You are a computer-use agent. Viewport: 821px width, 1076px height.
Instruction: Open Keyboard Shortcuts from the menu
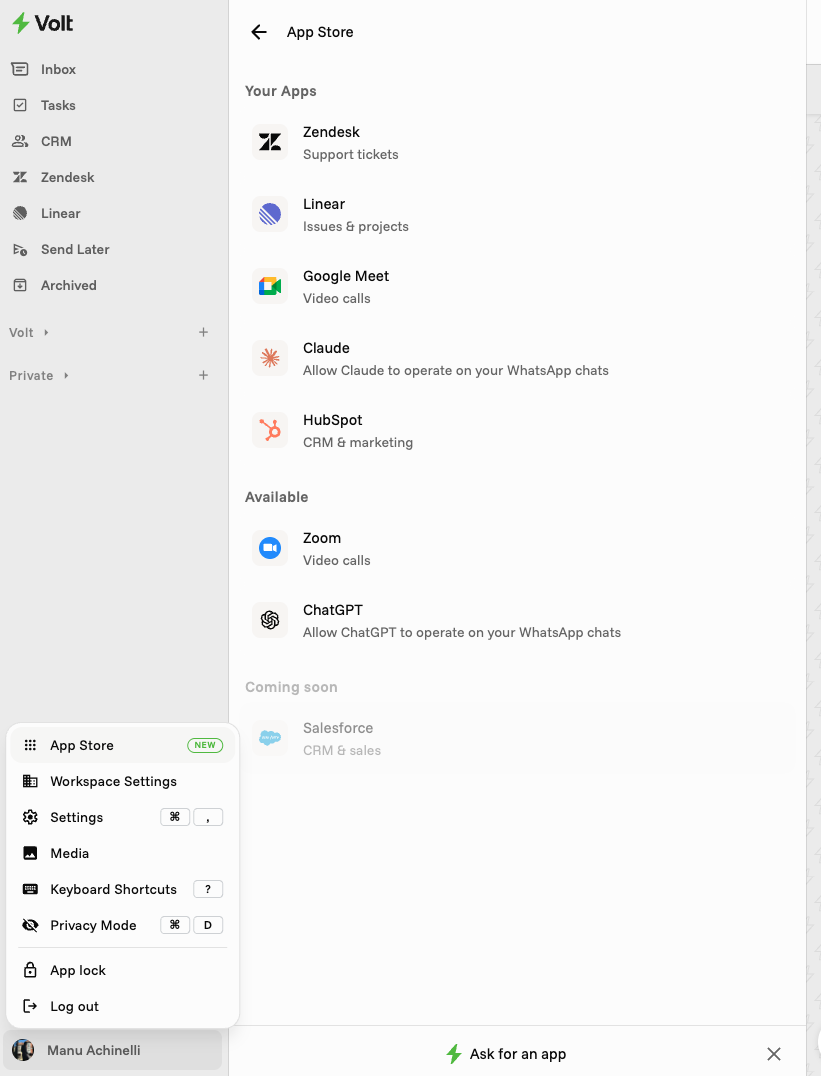coord(123,889)
